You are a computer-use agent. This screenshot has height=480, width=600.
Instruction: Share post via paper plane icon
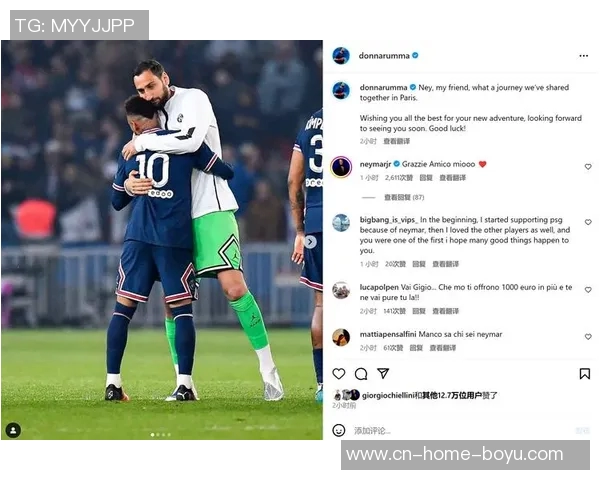tap(383, 374)
